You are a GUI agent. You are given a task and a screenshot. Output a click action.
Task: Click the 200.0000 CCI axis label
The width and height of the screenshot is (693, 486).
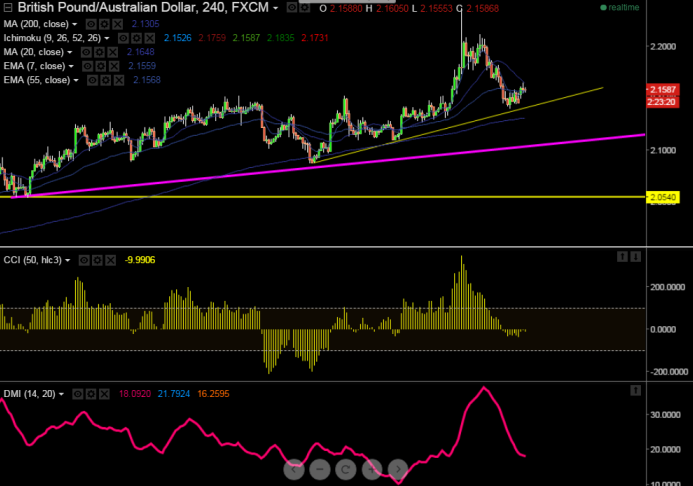pos(668,288)
